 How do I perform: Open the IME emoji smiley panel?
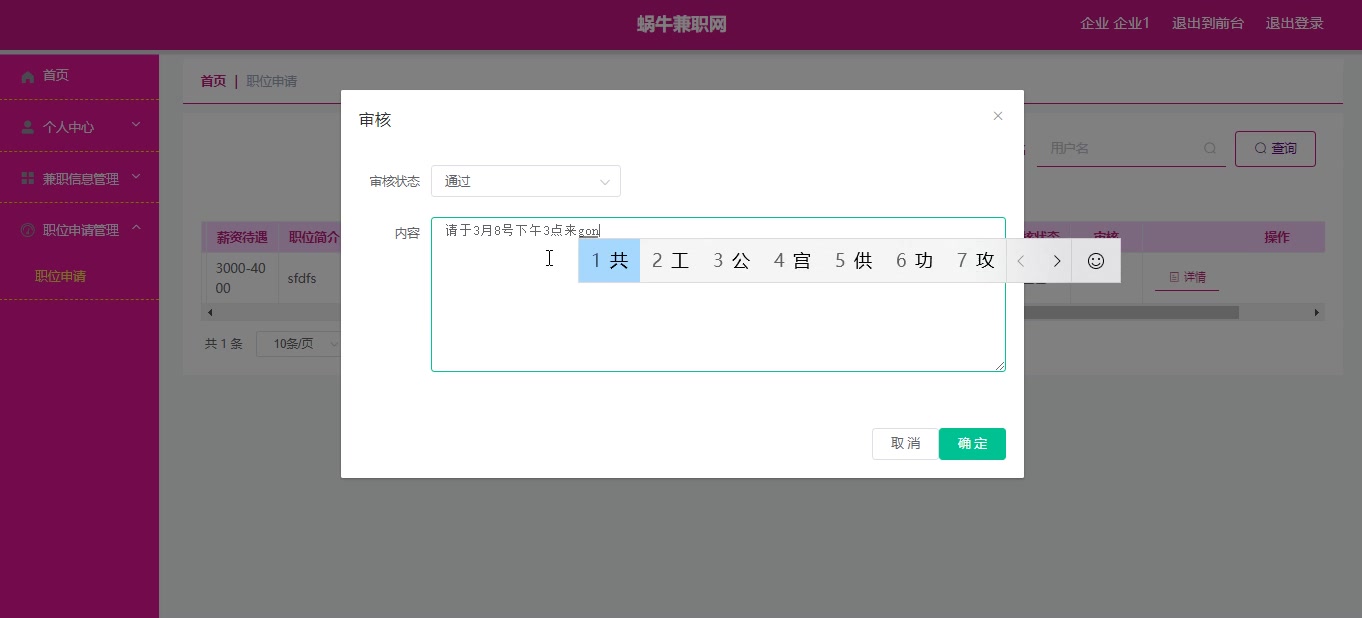[1096, 261]
